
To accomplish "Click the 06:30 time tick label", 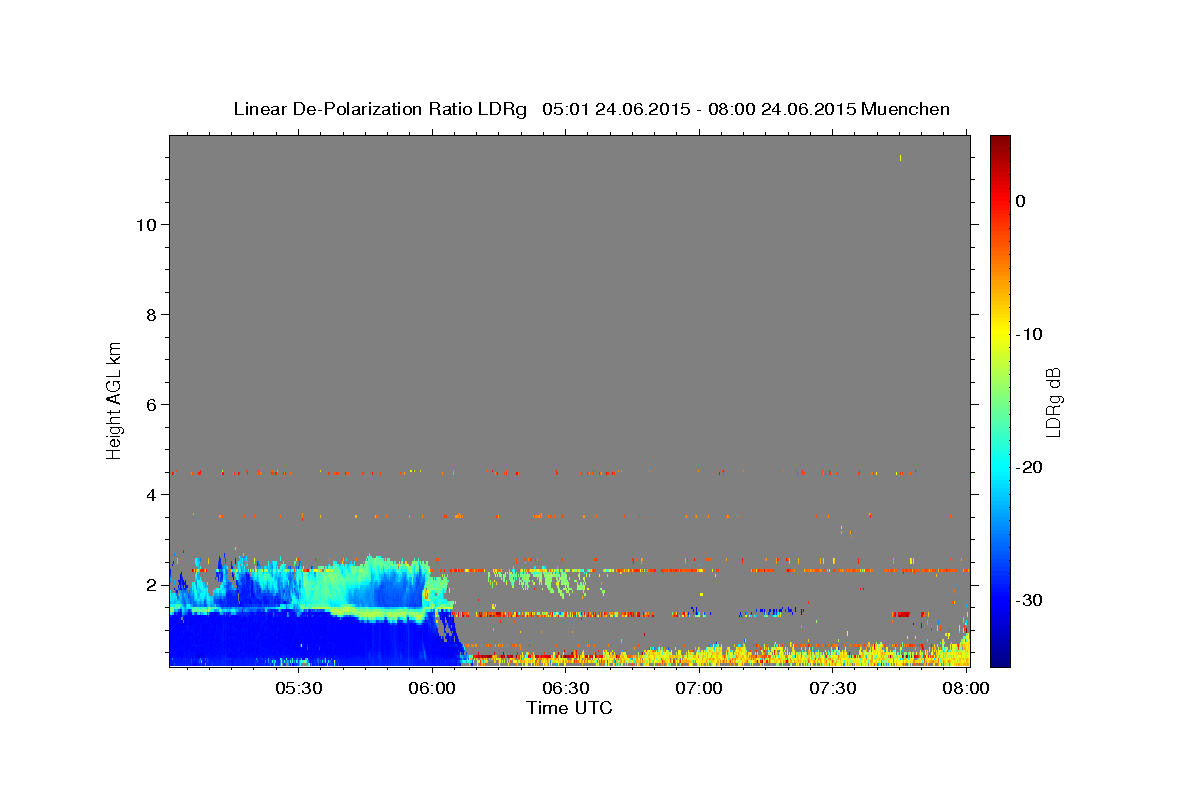I will pos(565,688).
